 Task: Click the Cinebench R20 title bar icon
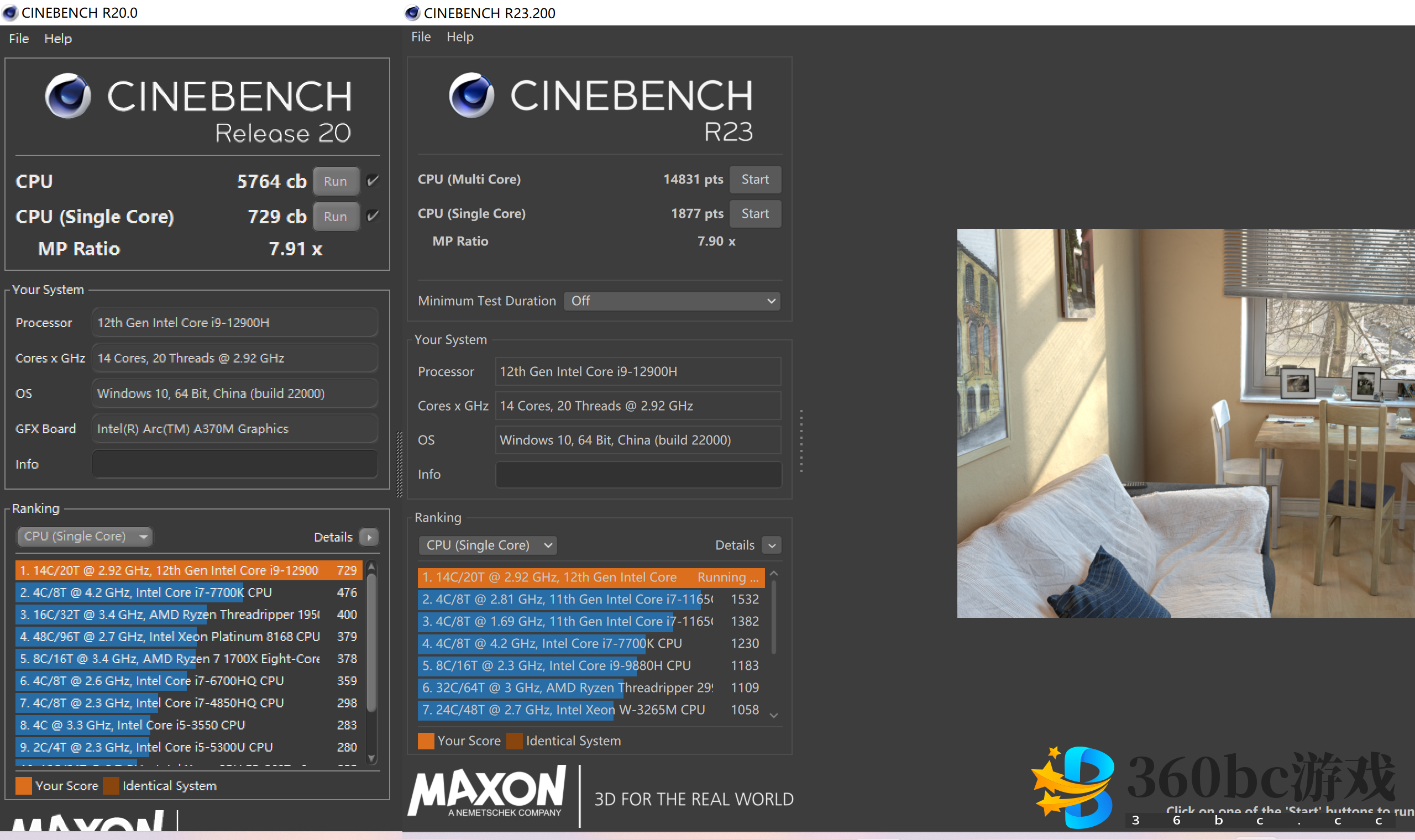tap(10, 13)
